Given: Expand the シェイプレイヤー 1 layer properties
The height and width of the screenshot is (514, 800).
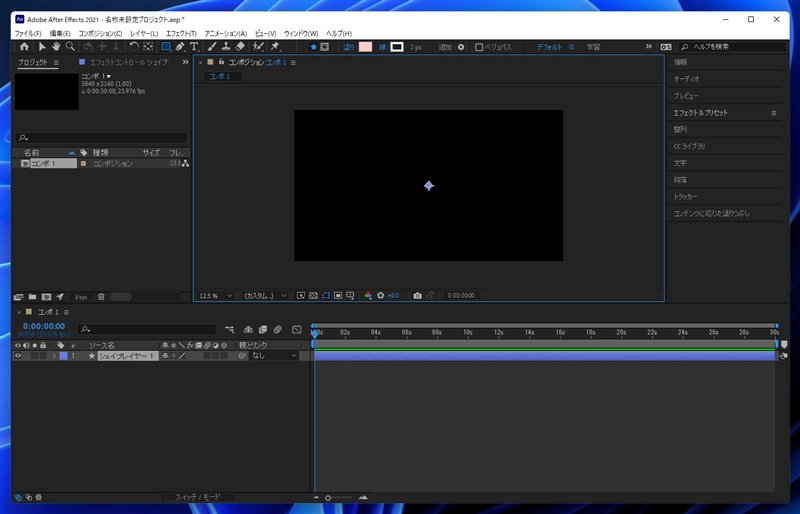Looking at the screenshot, I should 53,355.
